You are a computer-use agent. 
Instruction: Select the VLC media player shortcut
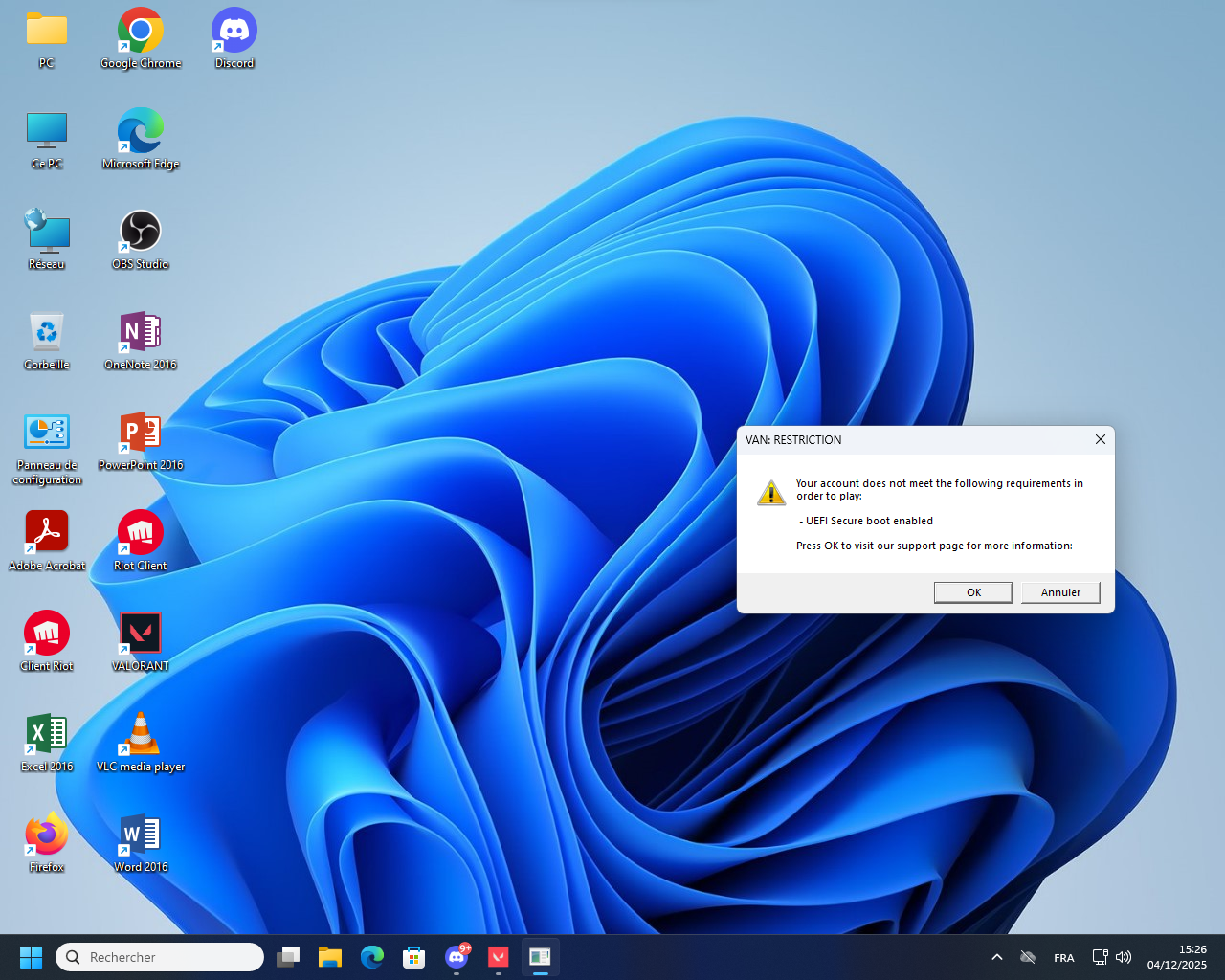141,743
